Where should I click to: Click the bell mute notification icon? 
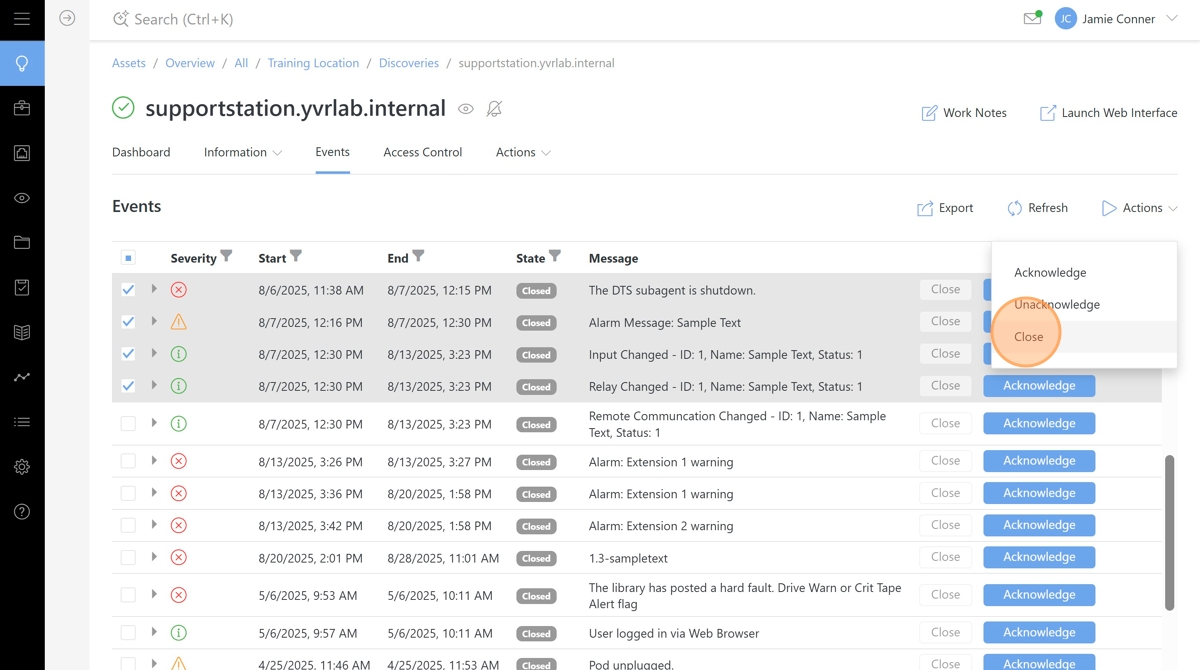(x=494, y=109)
